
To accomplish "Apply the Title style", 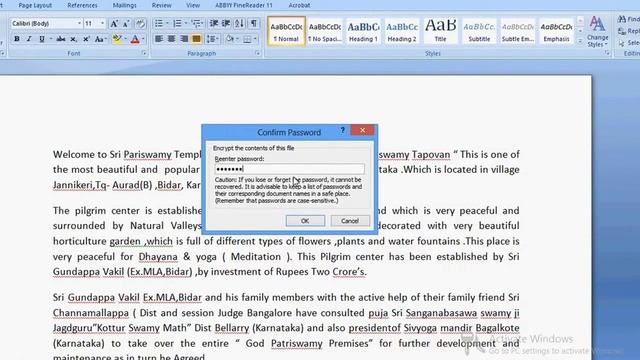I will pos(440,31).
